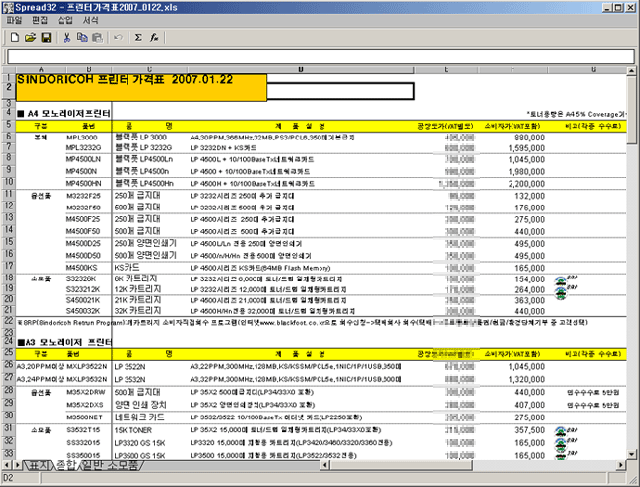Select row 18 header
Screen dimensions: 640x487
click(9, 278)
